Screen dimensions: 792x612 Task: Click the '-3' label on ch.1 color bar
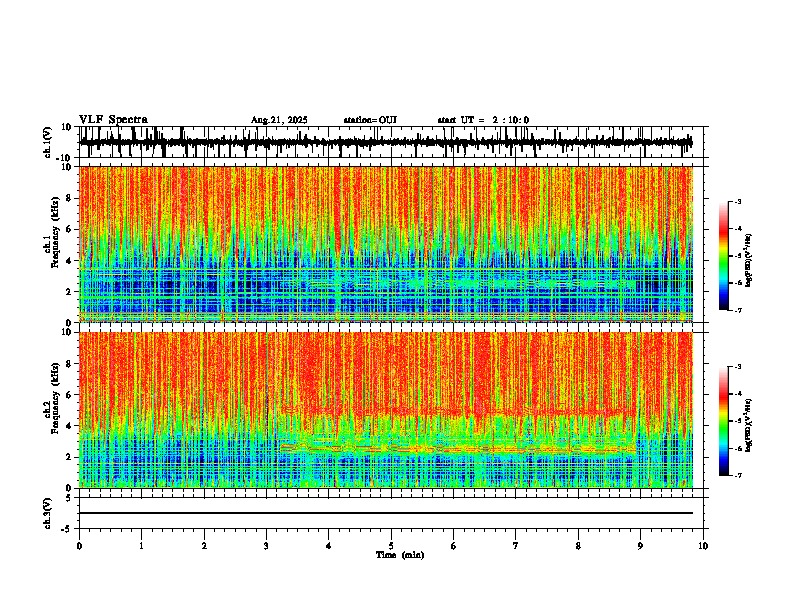[x=738, y=201]
